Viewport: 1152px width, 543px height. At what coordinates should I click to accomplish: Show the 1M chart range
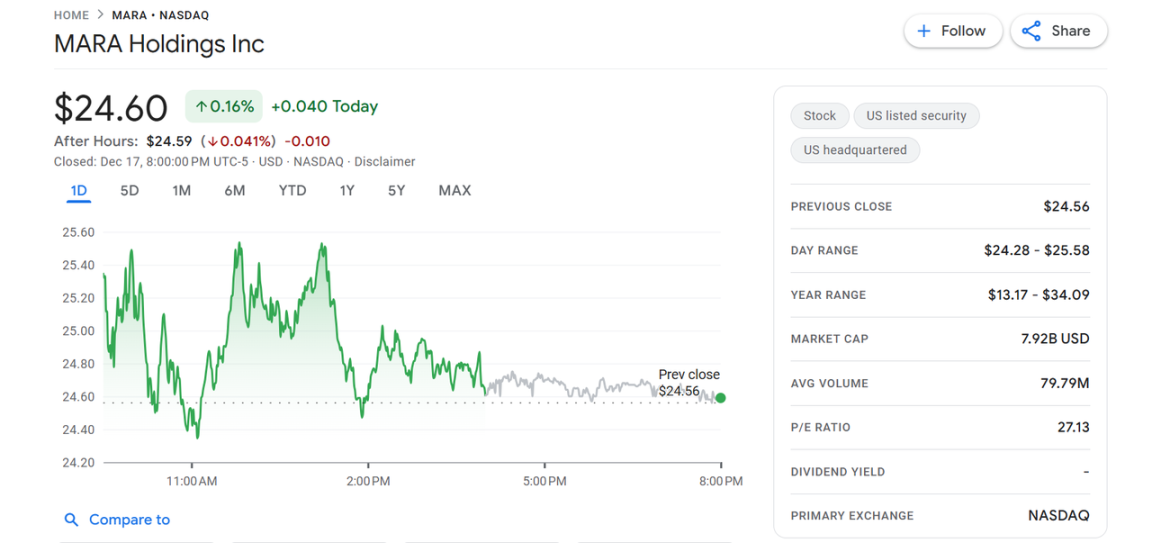181,191
